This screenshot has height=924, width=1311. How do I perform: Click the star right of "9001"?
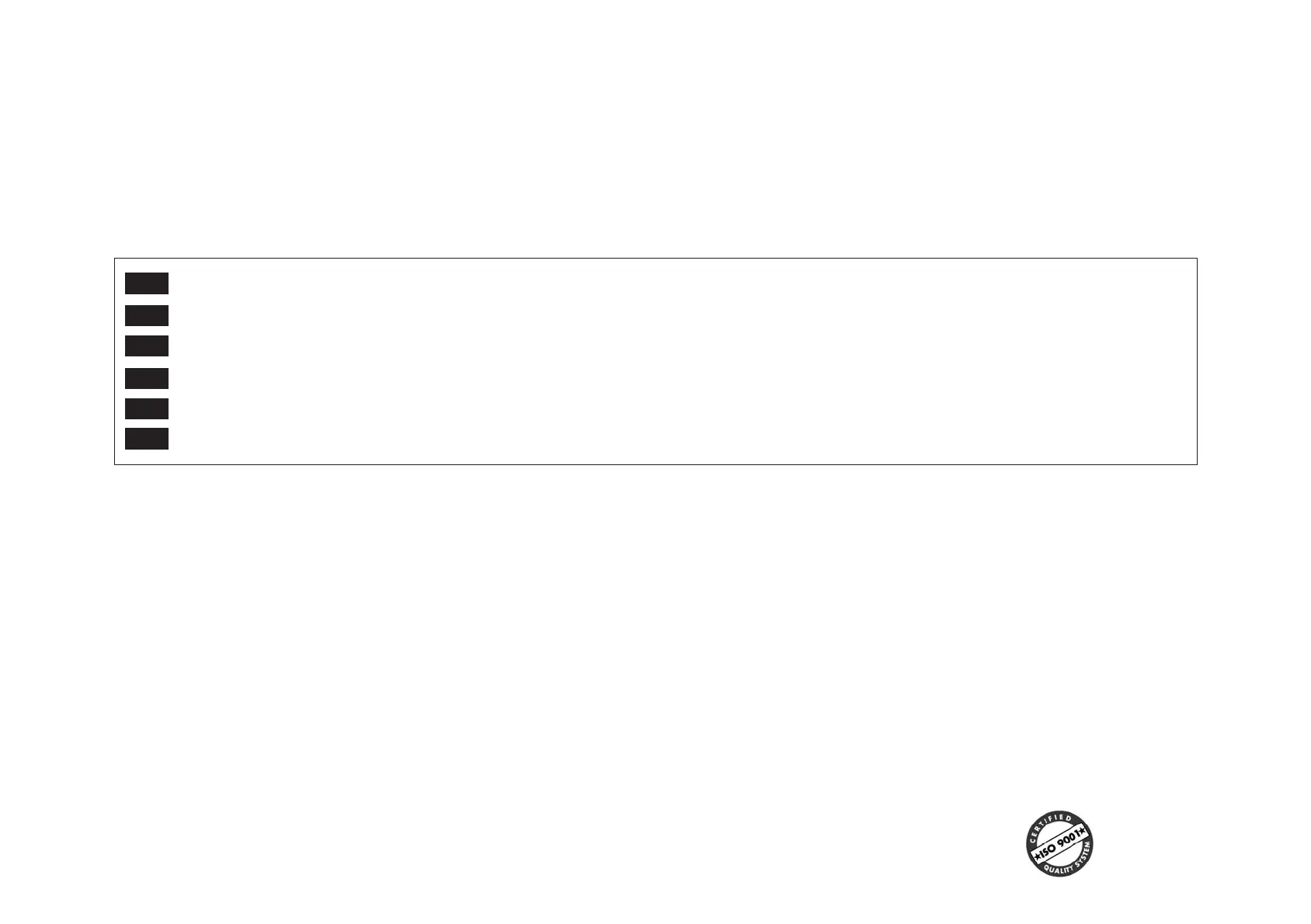click(x=1084, y=832)
